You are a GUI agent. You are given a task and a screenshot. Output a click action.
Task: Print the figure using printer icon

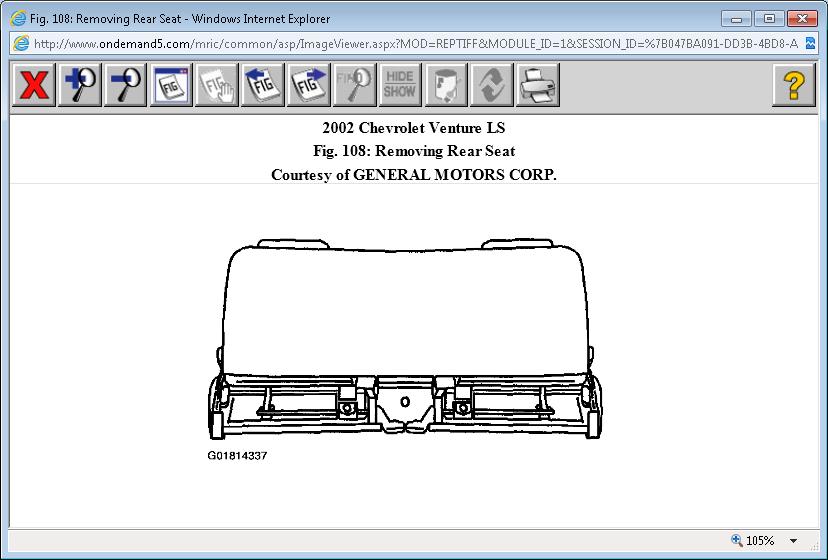[538, 85]
